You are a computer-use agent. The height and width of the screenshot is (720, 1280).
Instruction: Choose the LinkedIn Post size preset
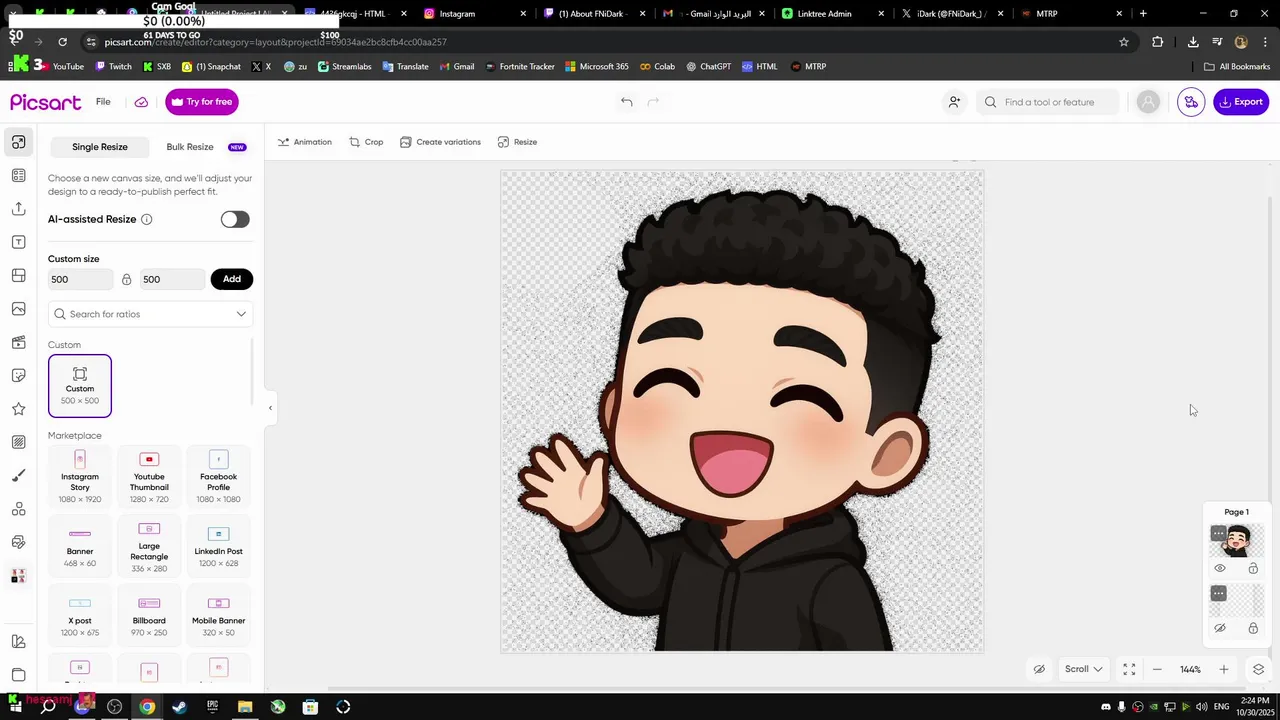(218, 545)
